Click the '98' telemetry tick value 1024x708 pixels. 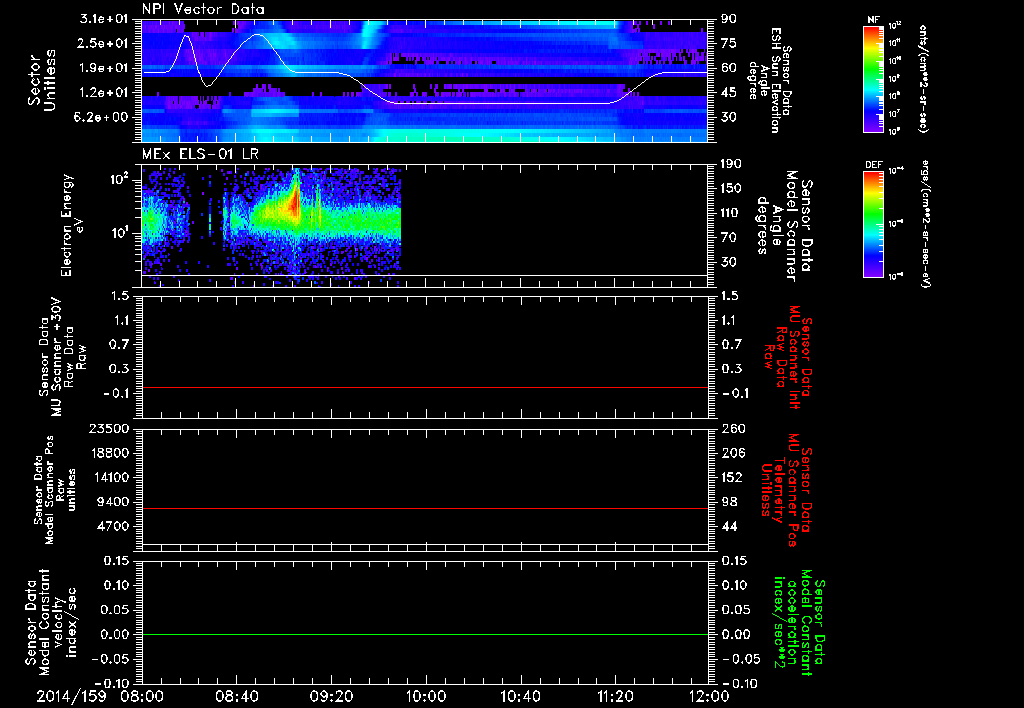tap(728, 502)
